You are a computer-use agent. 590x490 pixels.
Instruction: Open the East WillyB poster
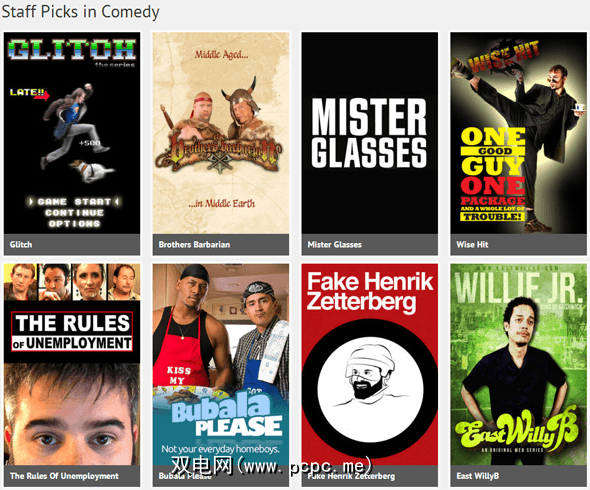tap(519, 364)
